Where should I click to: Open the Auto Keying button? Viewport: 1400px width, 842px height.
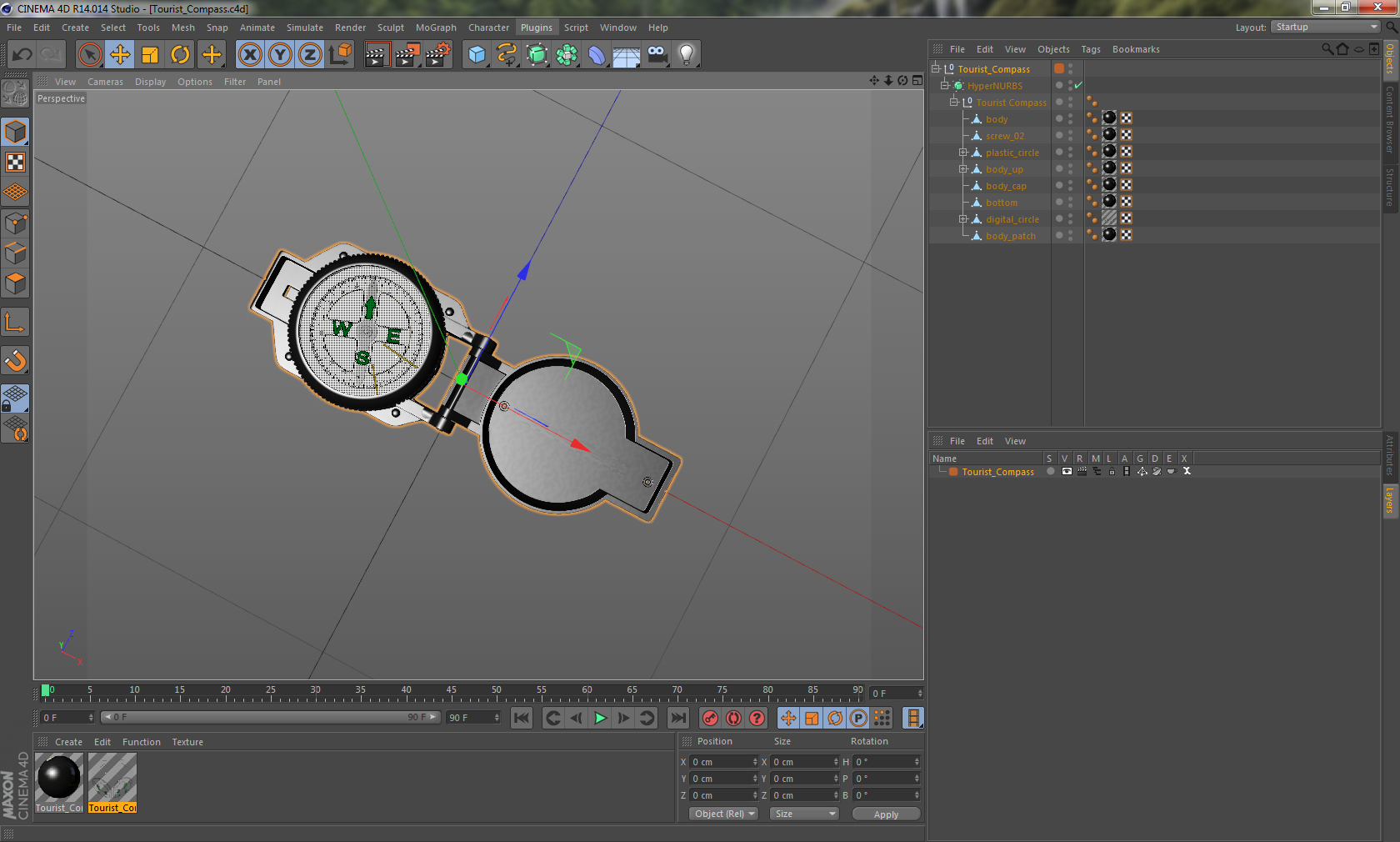(733, 718)
